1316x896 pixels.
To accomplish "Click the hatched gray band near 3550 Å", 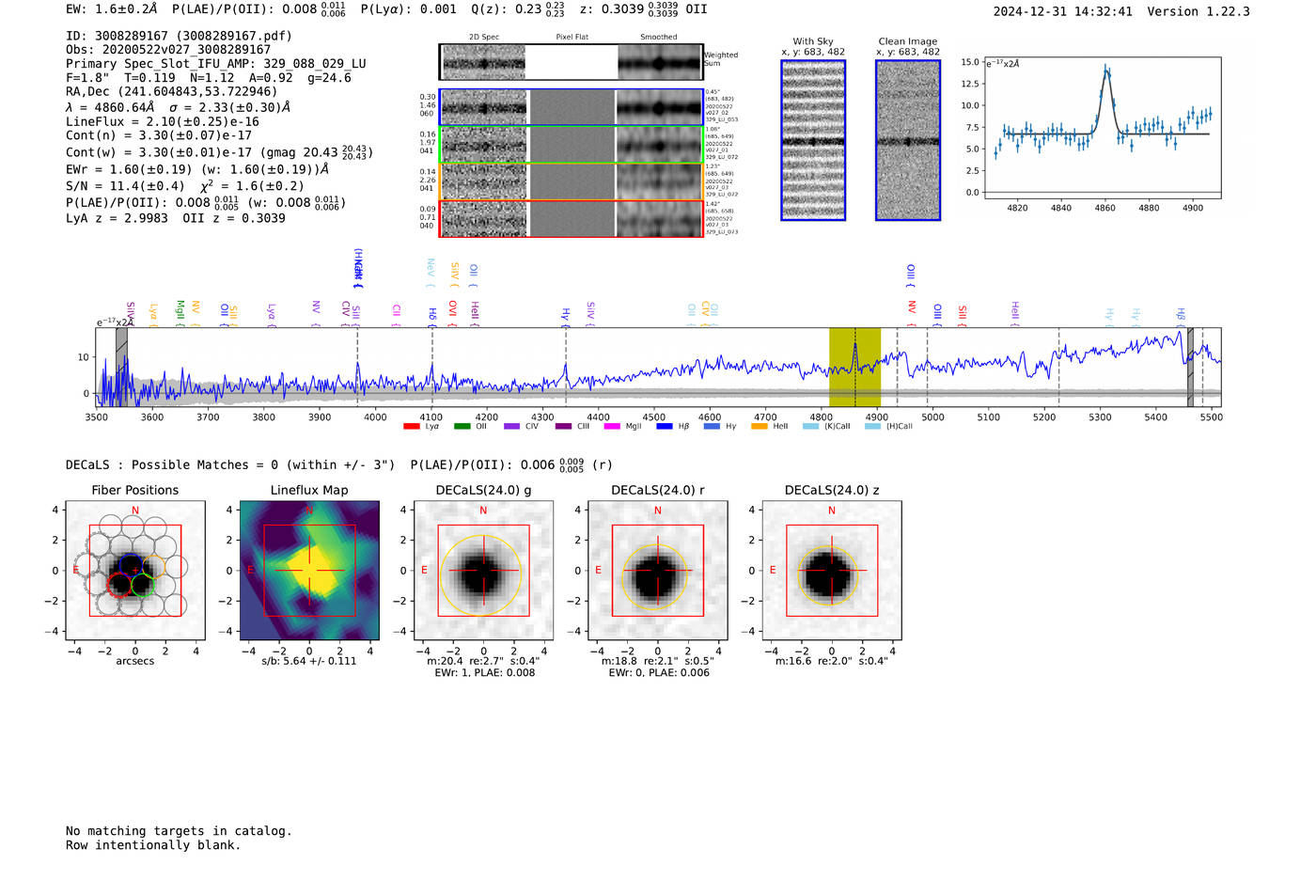I will 121,367.
